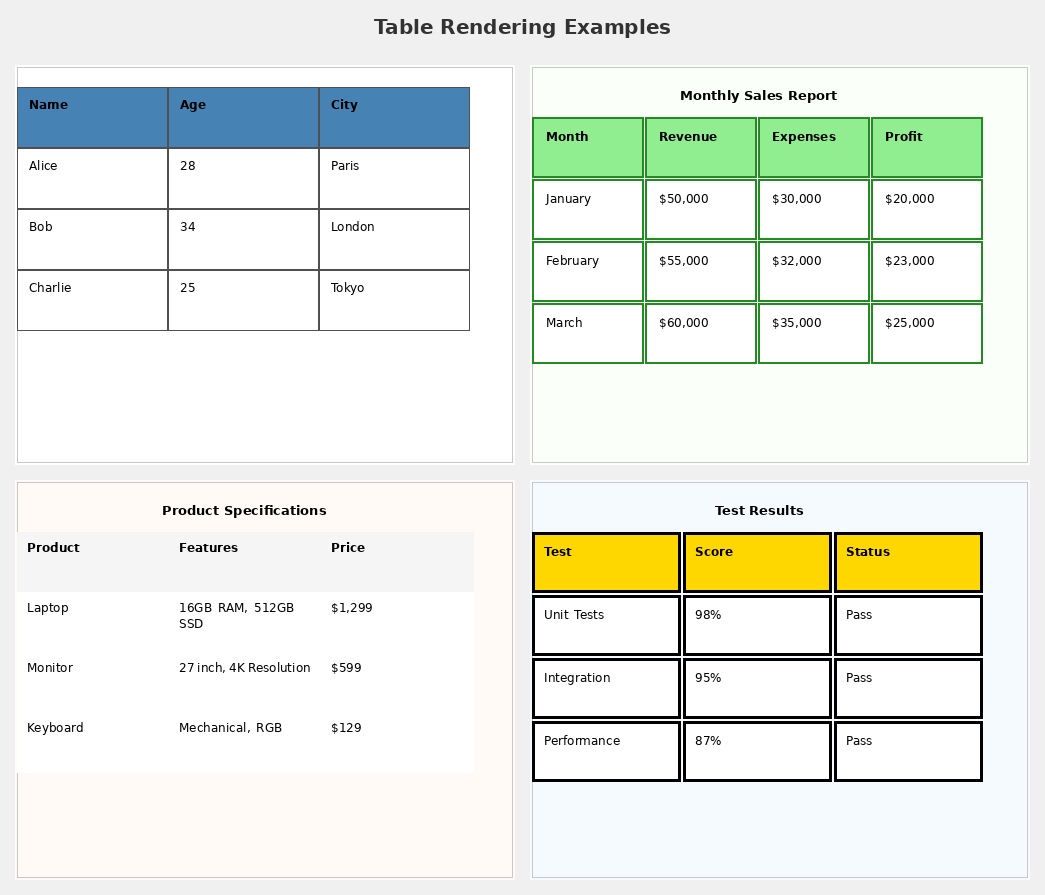Select the Monitor features cell
The width and height of the screenshot is (1045, 895).
[245, 668]
